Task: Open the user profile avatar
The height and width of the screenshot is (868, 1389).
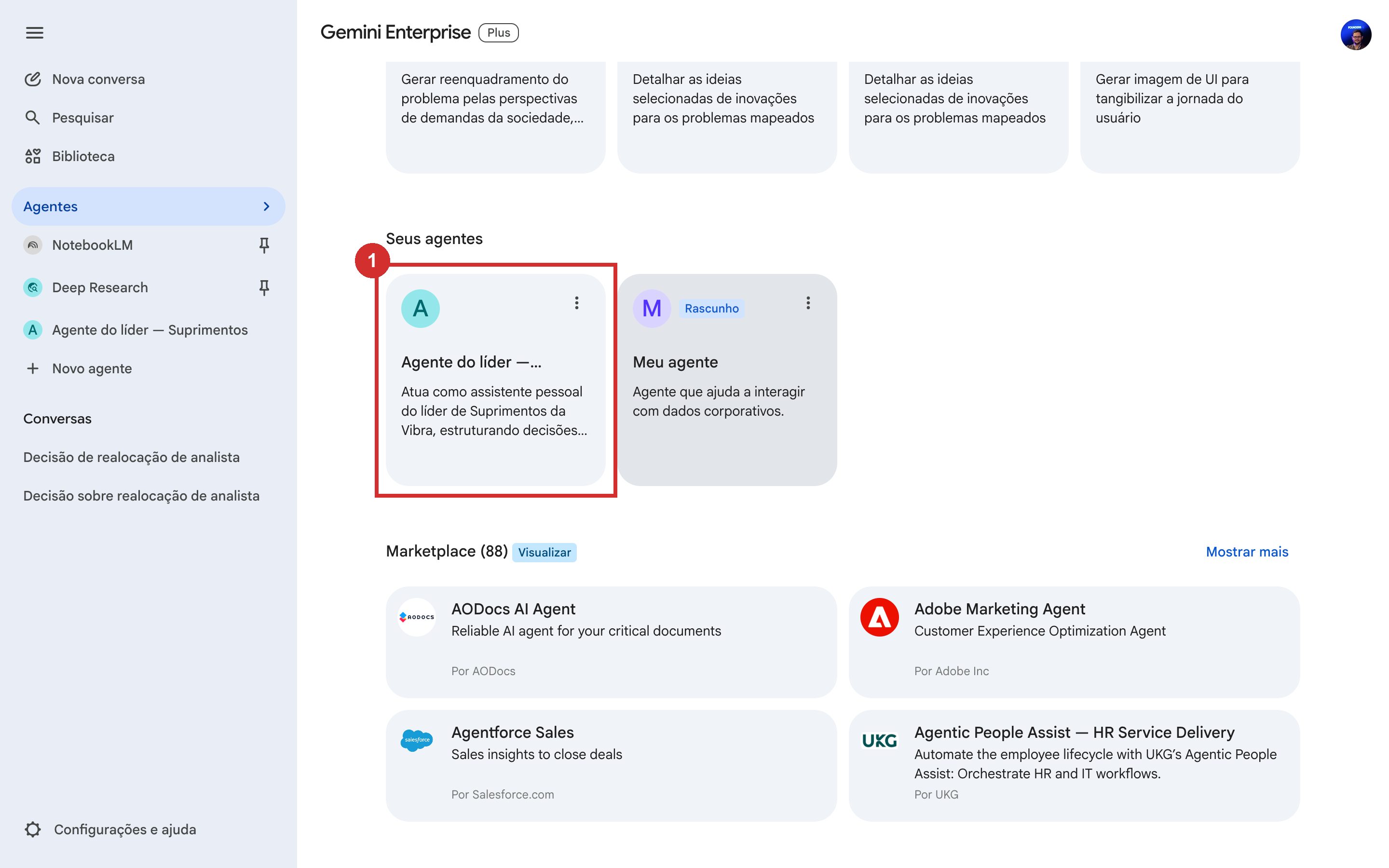Action: coord(1356,34)
